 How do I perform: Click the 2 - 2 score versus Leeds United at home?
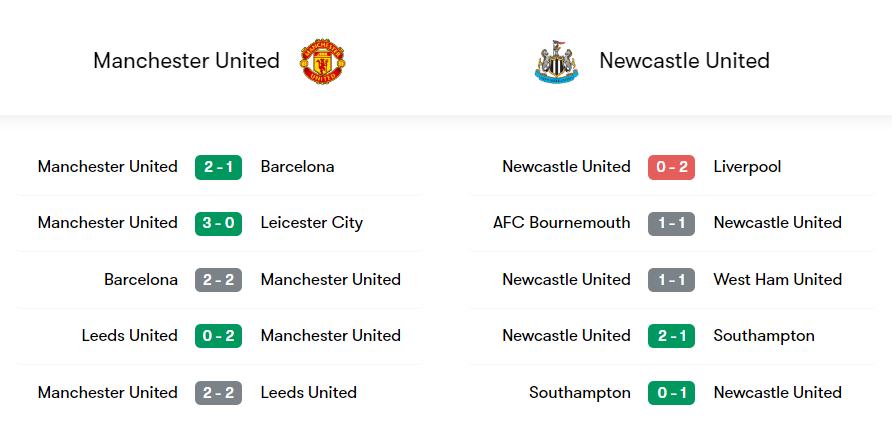[x=218, y=393]
